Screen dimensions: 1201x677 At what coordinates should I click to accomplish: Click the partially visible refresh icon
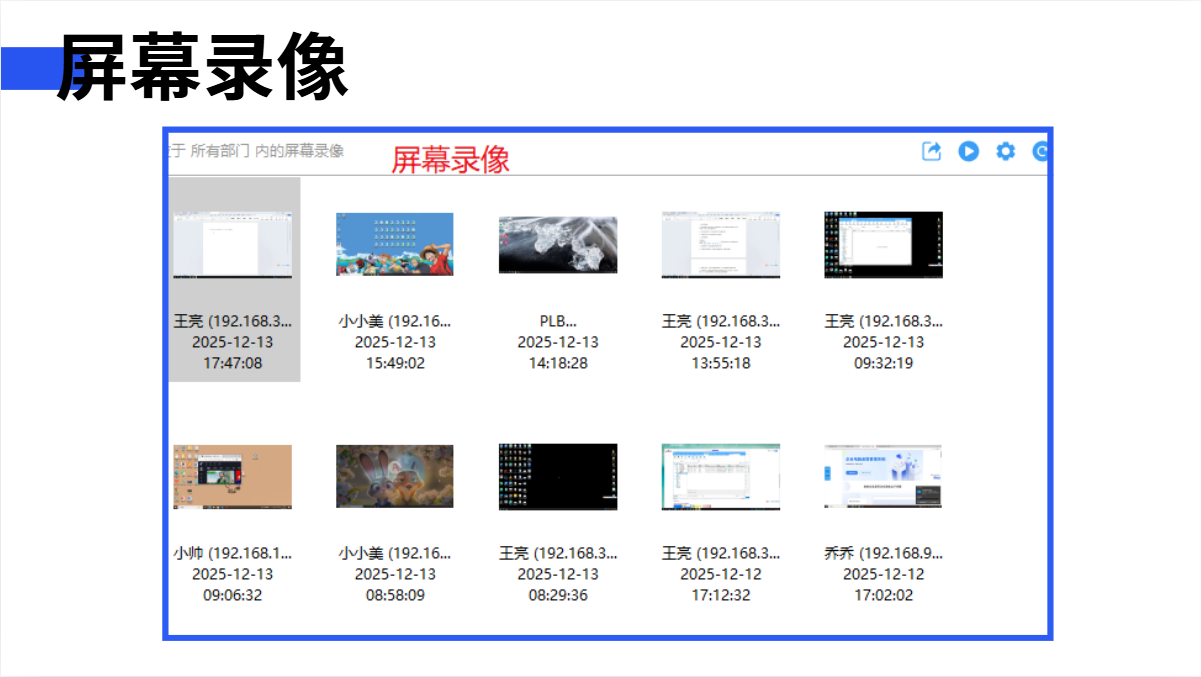(1040, 152)
